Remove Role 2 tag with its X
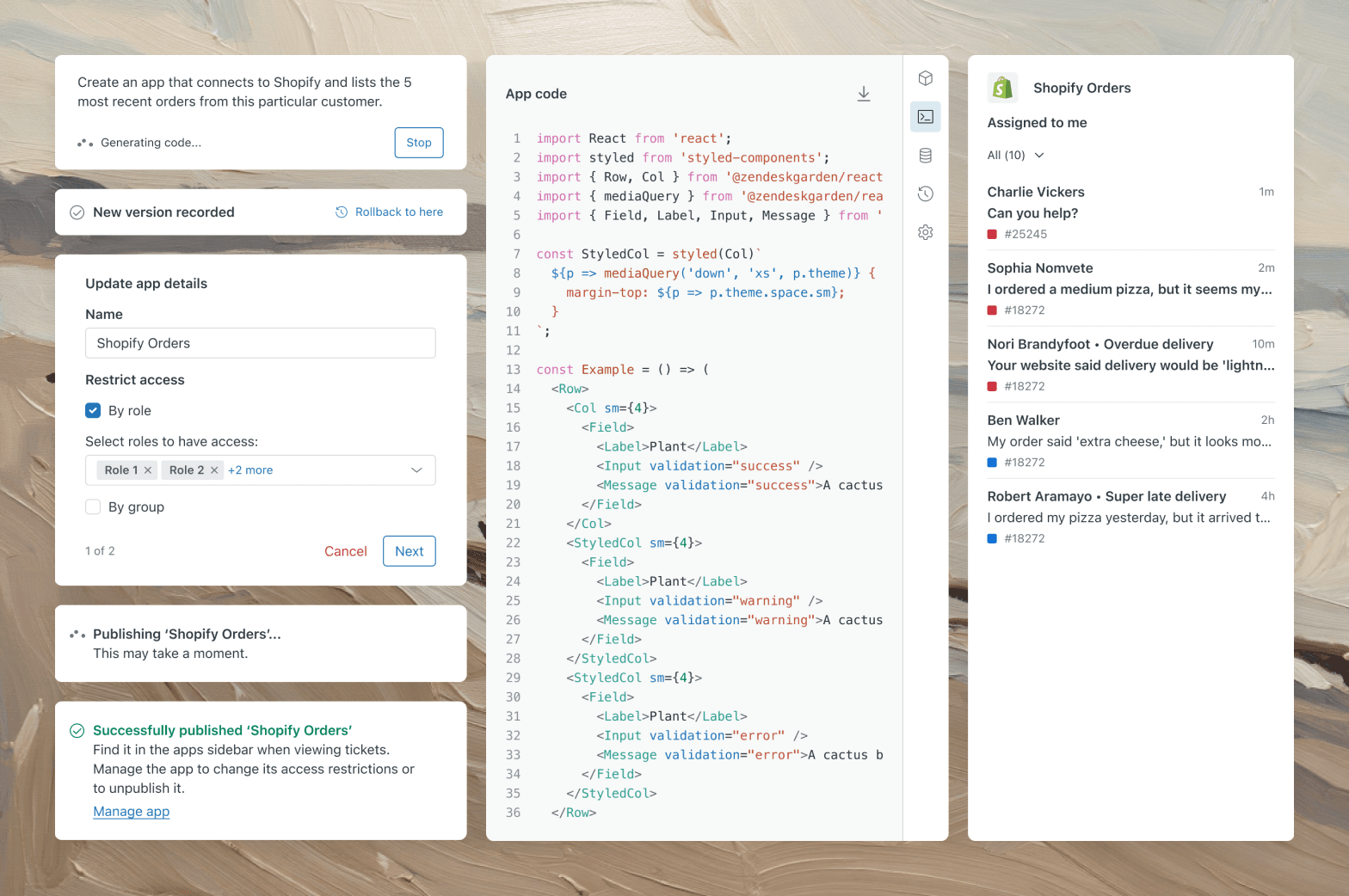This screenshot has width=1349, height=896. [x=214, y=470]
